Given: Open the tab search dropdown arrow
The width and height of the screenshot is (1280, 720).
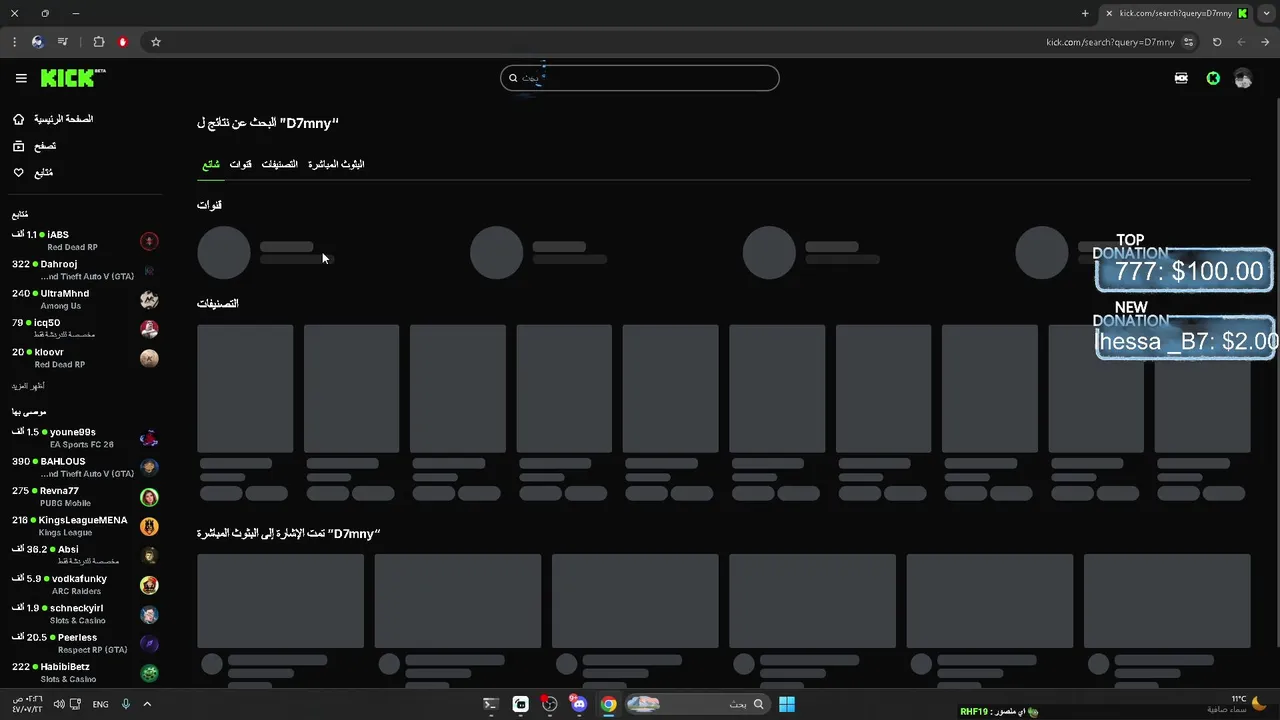Looking at the screenshot, I should 1267,13.
